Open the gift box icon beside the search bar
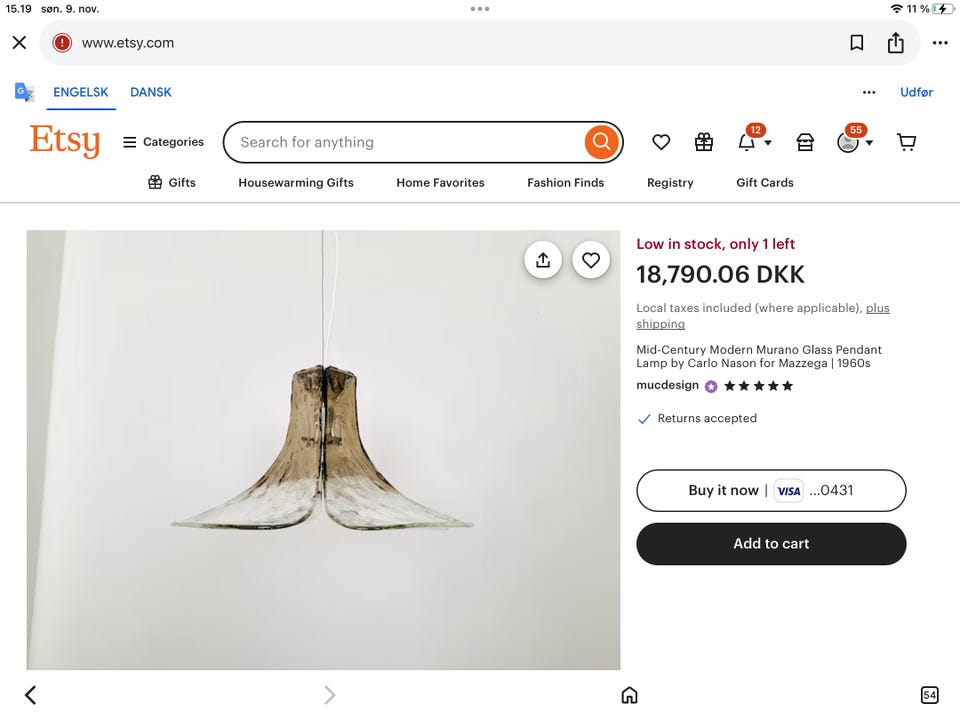 click(703, 142)
